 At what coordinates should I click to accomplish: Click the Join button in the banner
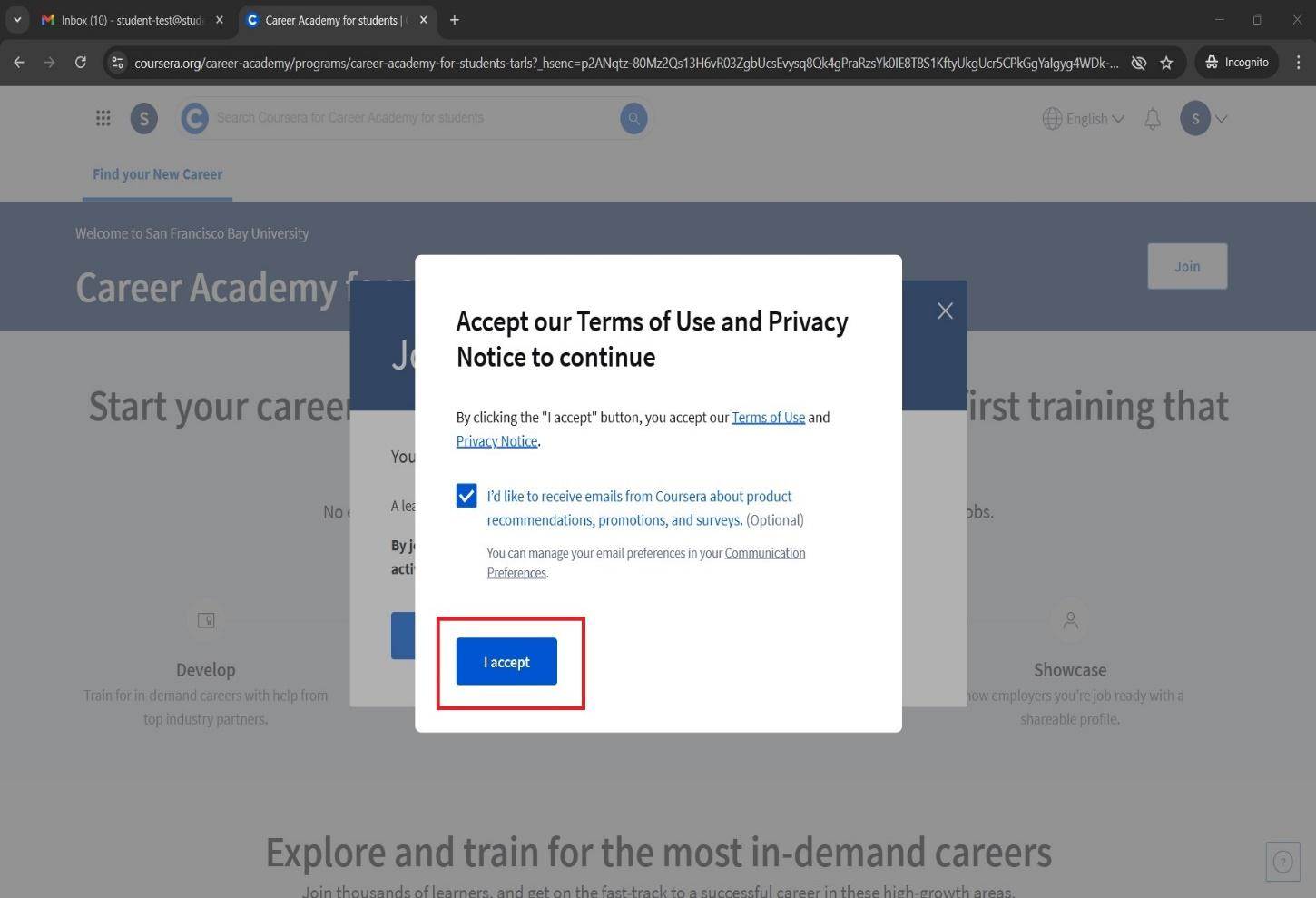click(1187, 266)
